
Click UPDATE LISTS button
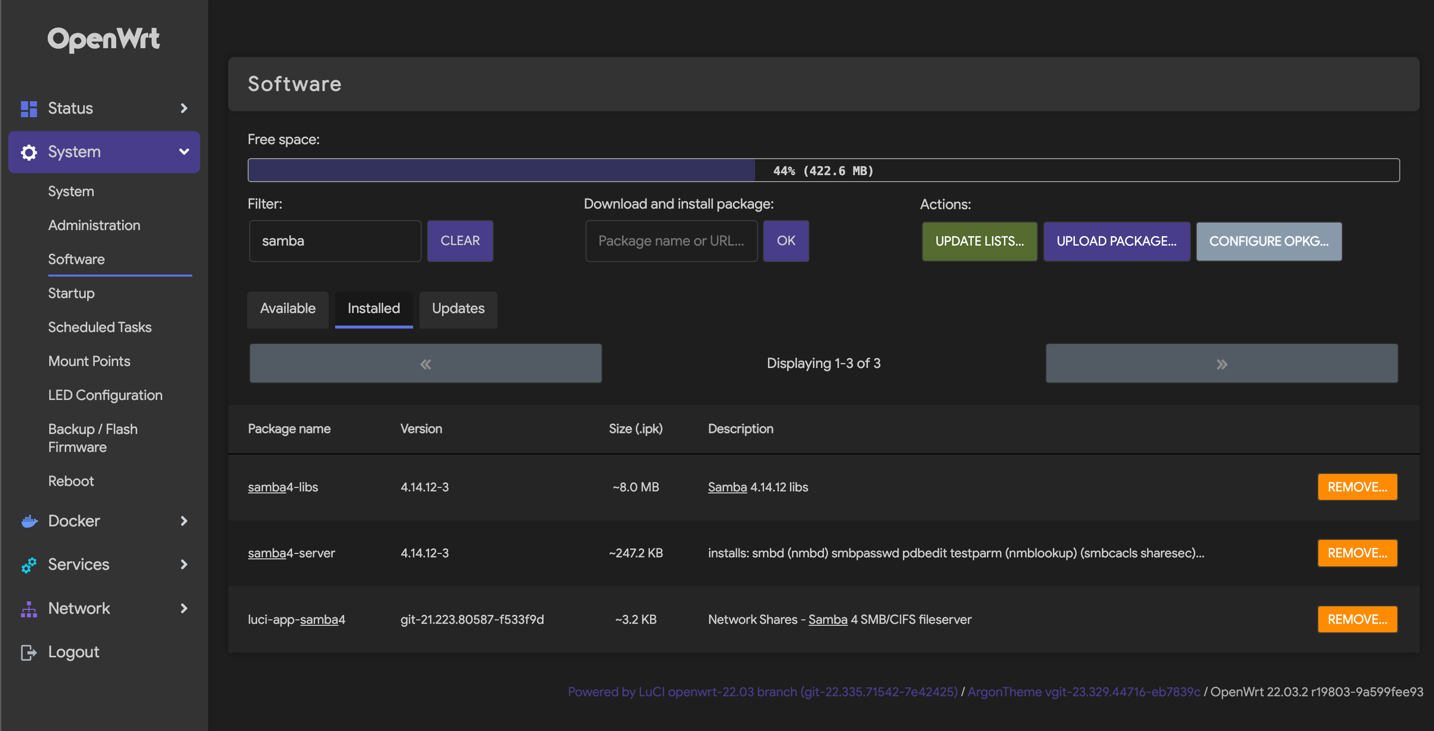980,241
